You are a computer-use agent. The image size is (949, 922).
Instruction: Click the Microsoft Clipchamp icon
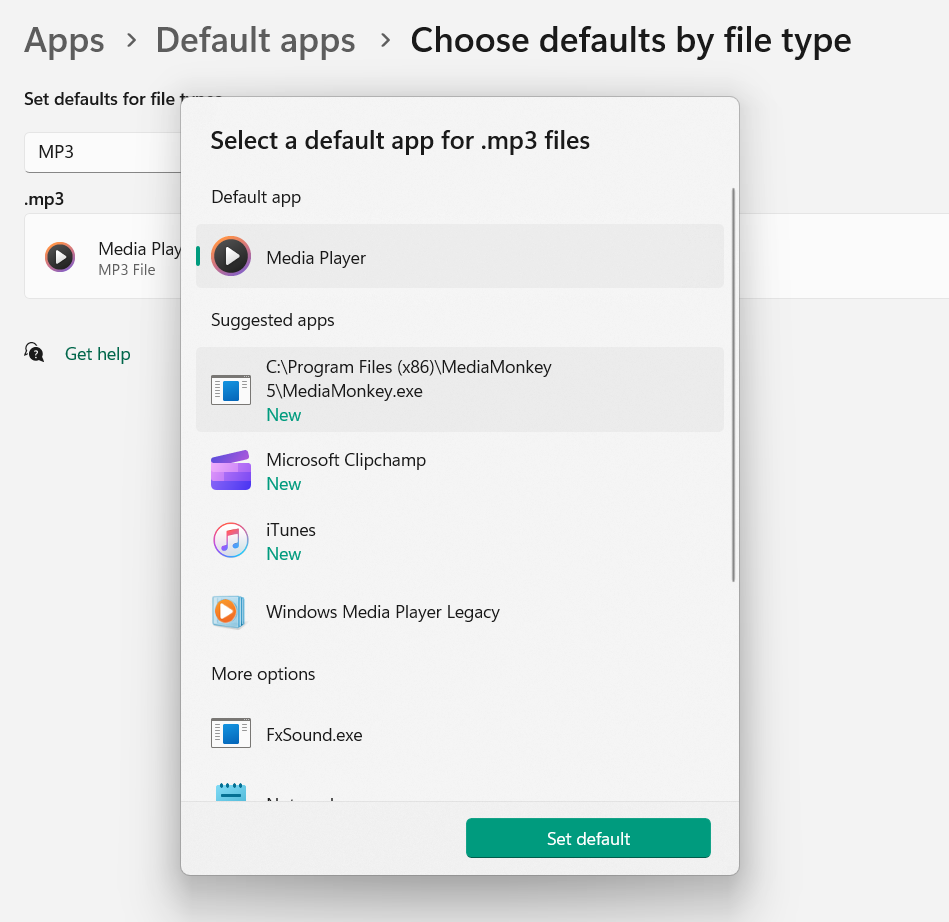[231, 471]
